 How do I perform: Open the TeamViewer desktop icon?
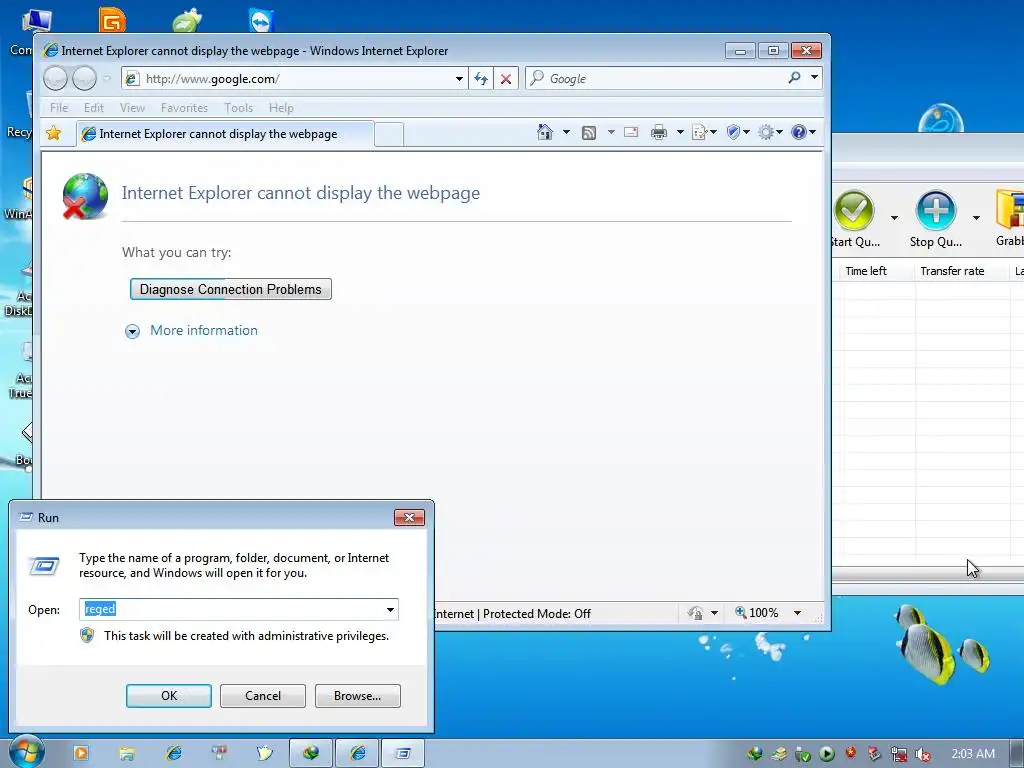(x=261, y=20)
